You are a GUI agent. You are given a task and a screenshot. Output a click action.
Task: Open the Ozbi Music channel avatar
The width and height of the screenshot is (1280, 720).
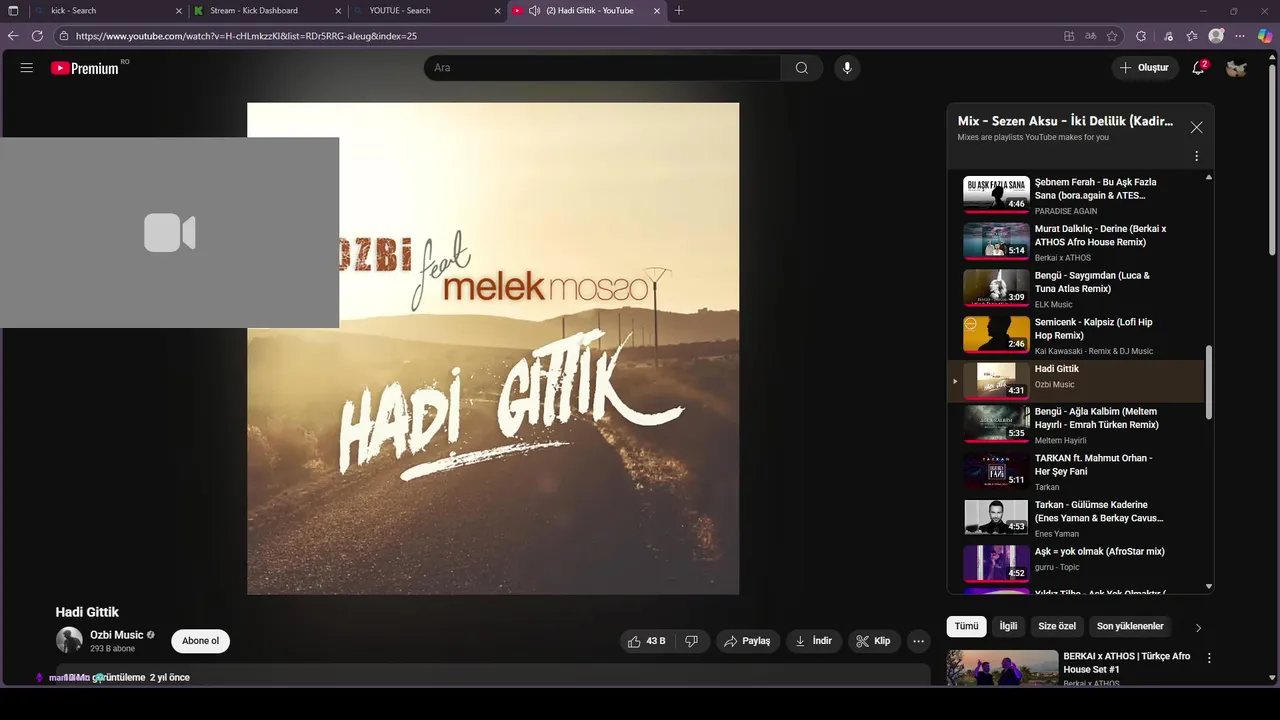[x=69, y=640]
